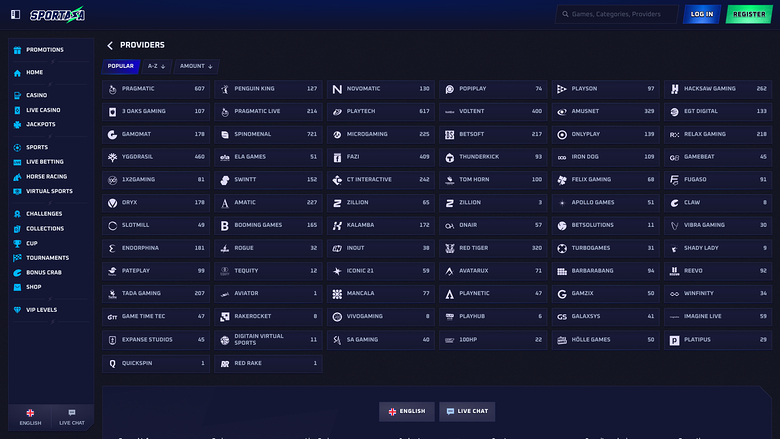Screen dimensions: 780x439
Task: Open the Thunderkick provider tile
Action: (x=493, y=157)
